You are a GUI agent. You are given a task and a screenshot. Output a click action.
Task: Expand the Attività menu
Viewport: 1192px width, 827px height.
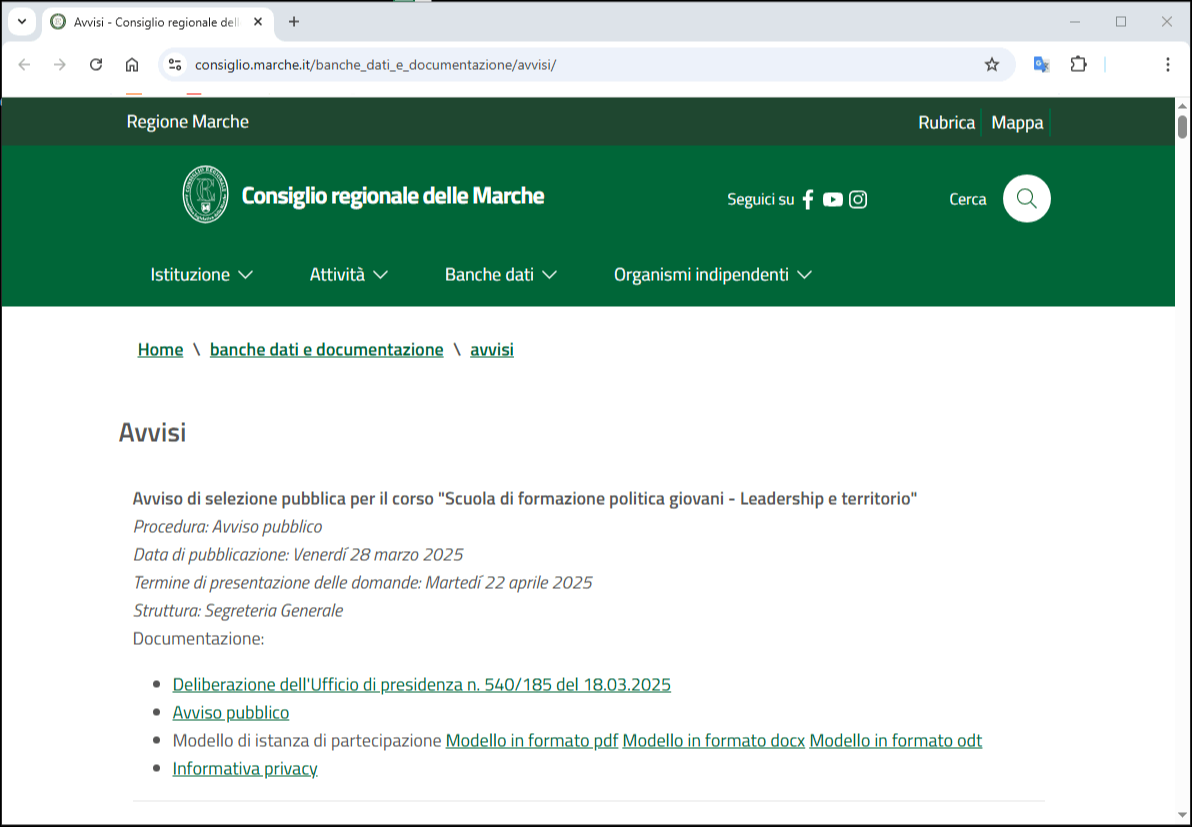349,274
